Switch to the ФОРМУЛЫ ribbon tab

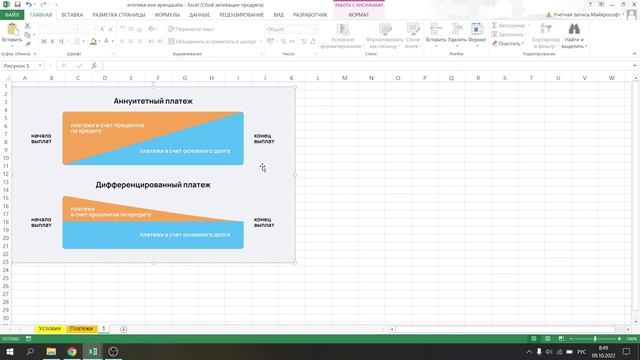(x=167, y=15)
